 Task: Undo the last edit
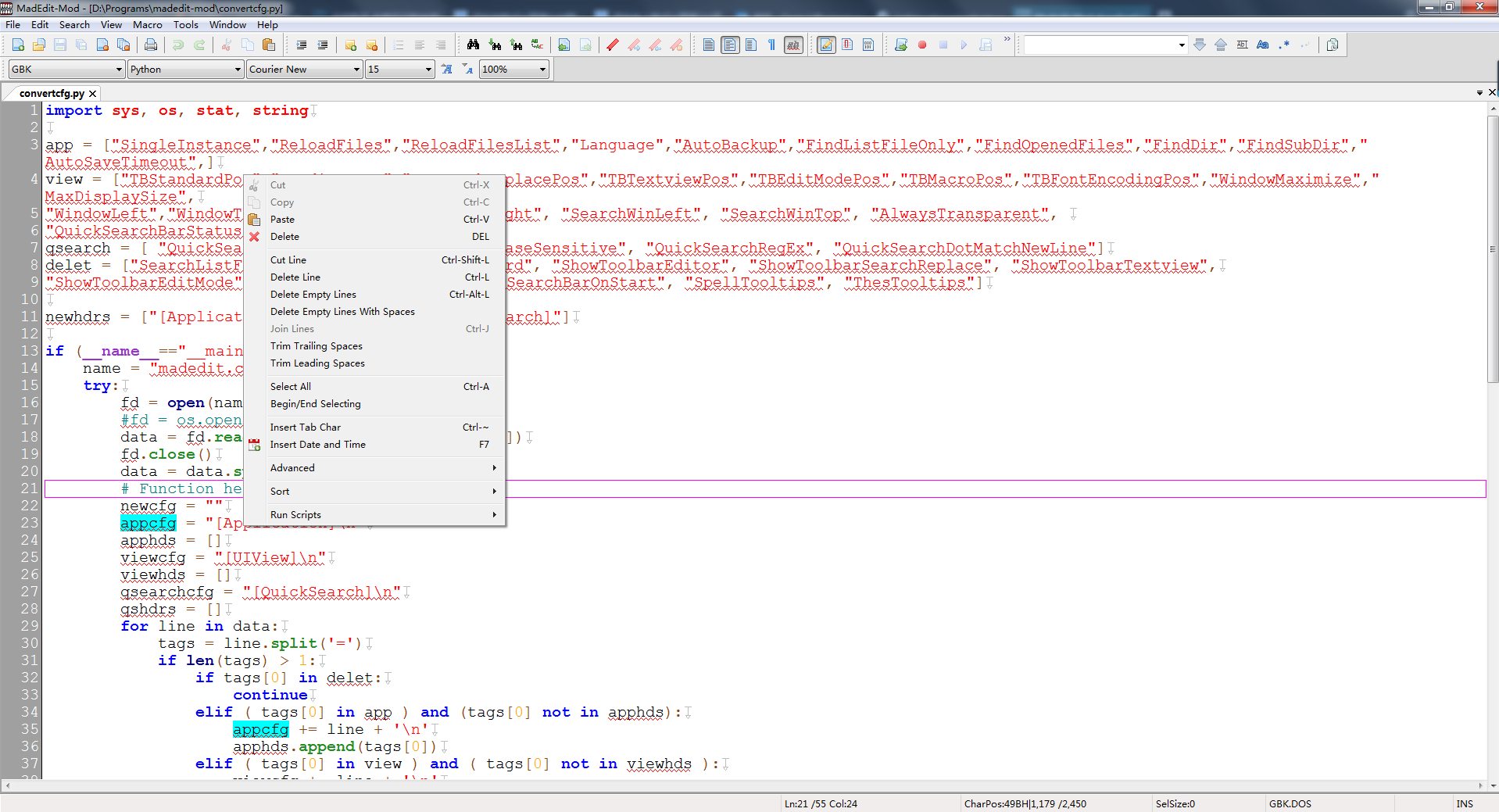pyautogui.click(x=177, y=45)
